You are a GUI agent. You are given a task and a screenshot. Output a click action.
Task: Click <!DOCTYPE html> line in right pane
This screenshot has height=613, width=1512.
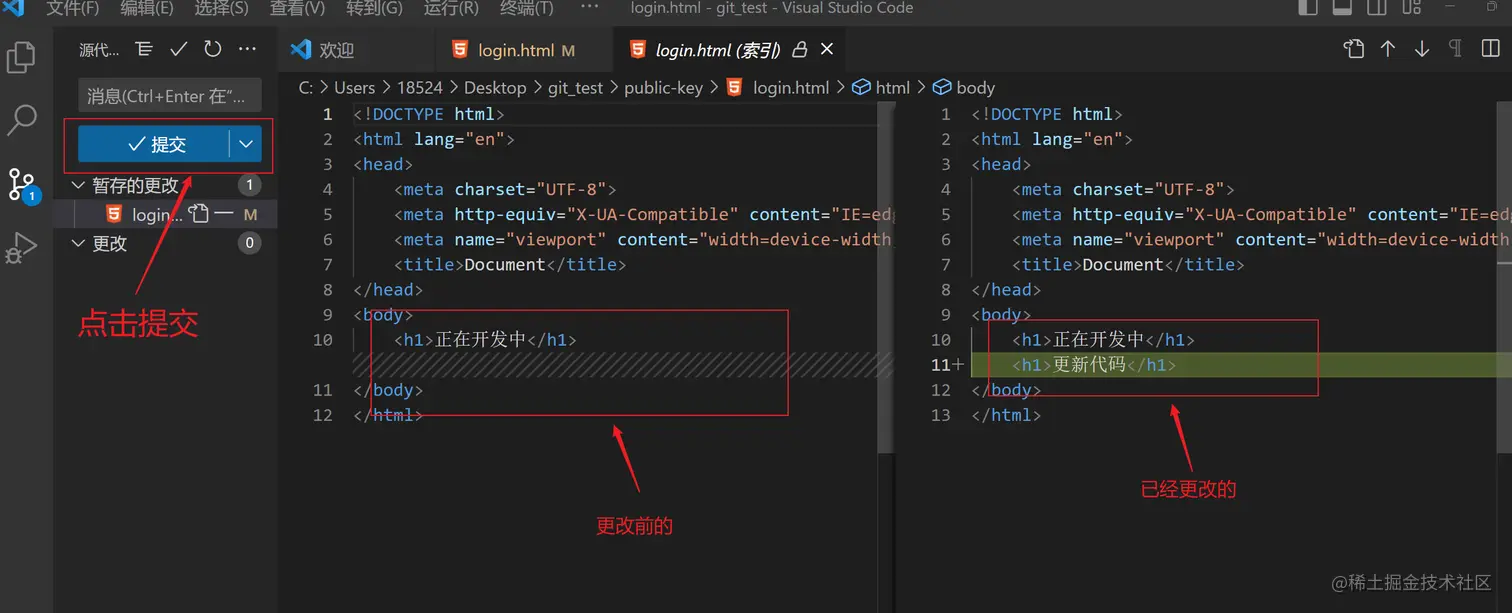pos(1047,114)
